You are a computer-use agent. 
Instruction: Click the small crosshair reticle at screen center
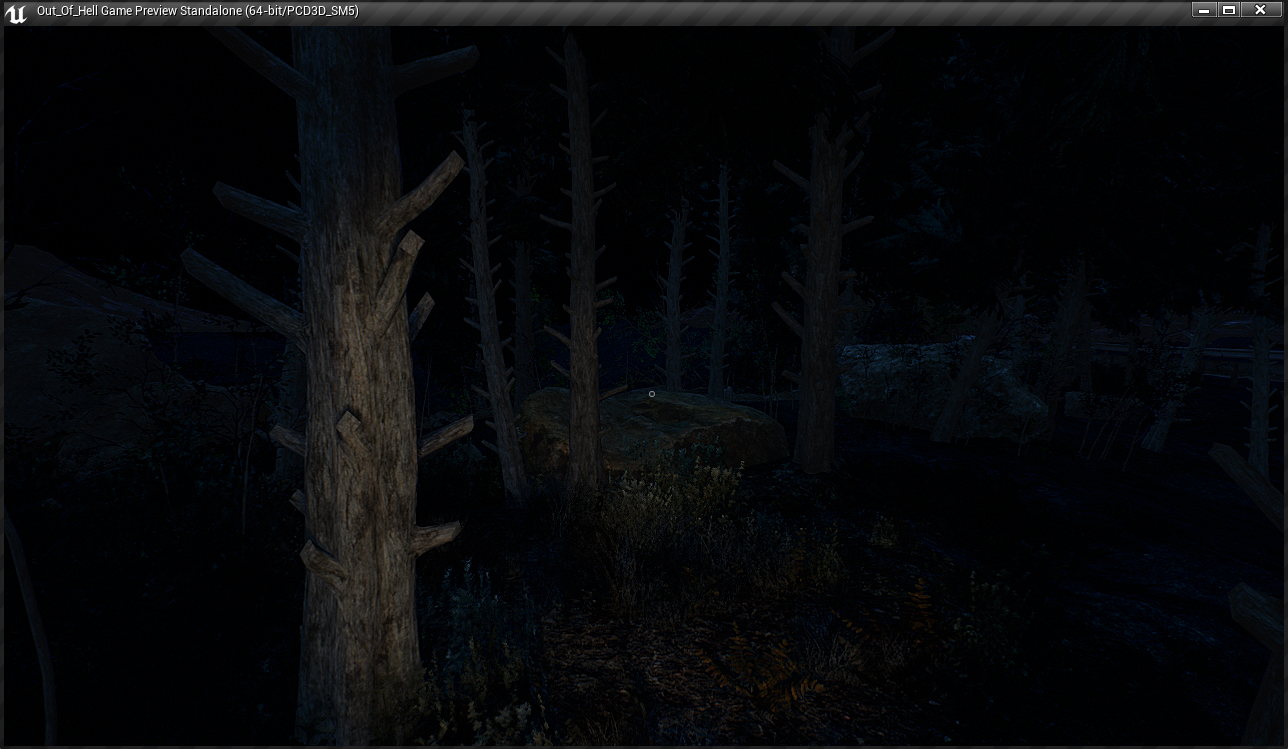[652, 394]
